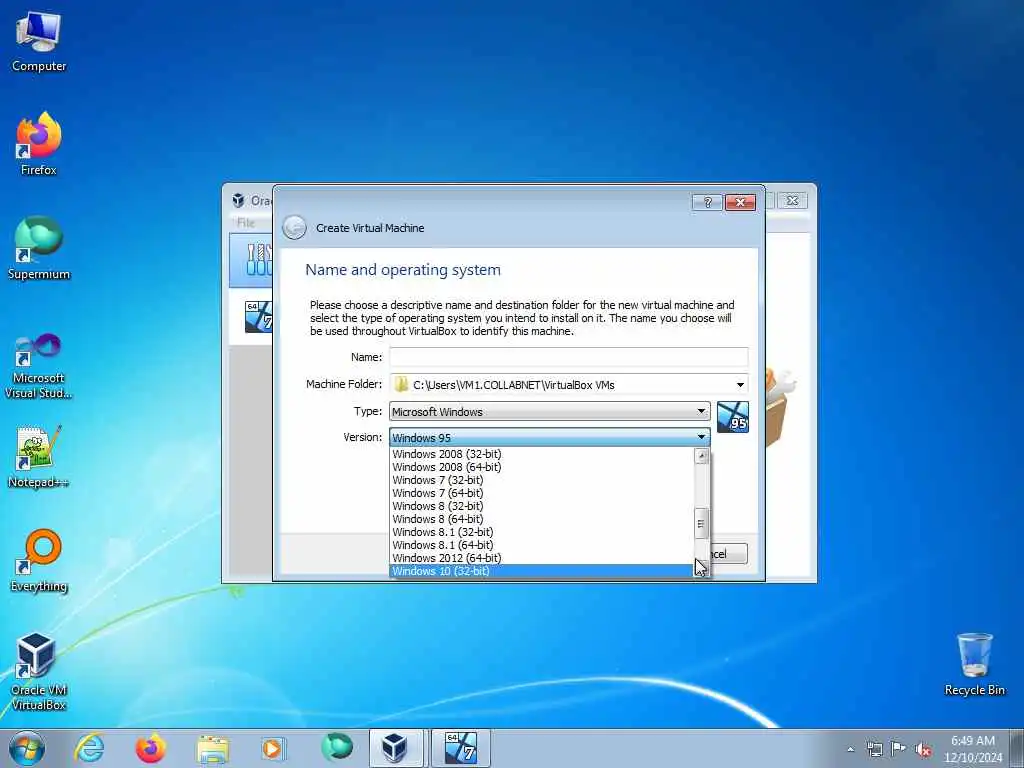Click the version list scrollbar thumb
Screen dimensions: 1024x768
tap(701, 524)
